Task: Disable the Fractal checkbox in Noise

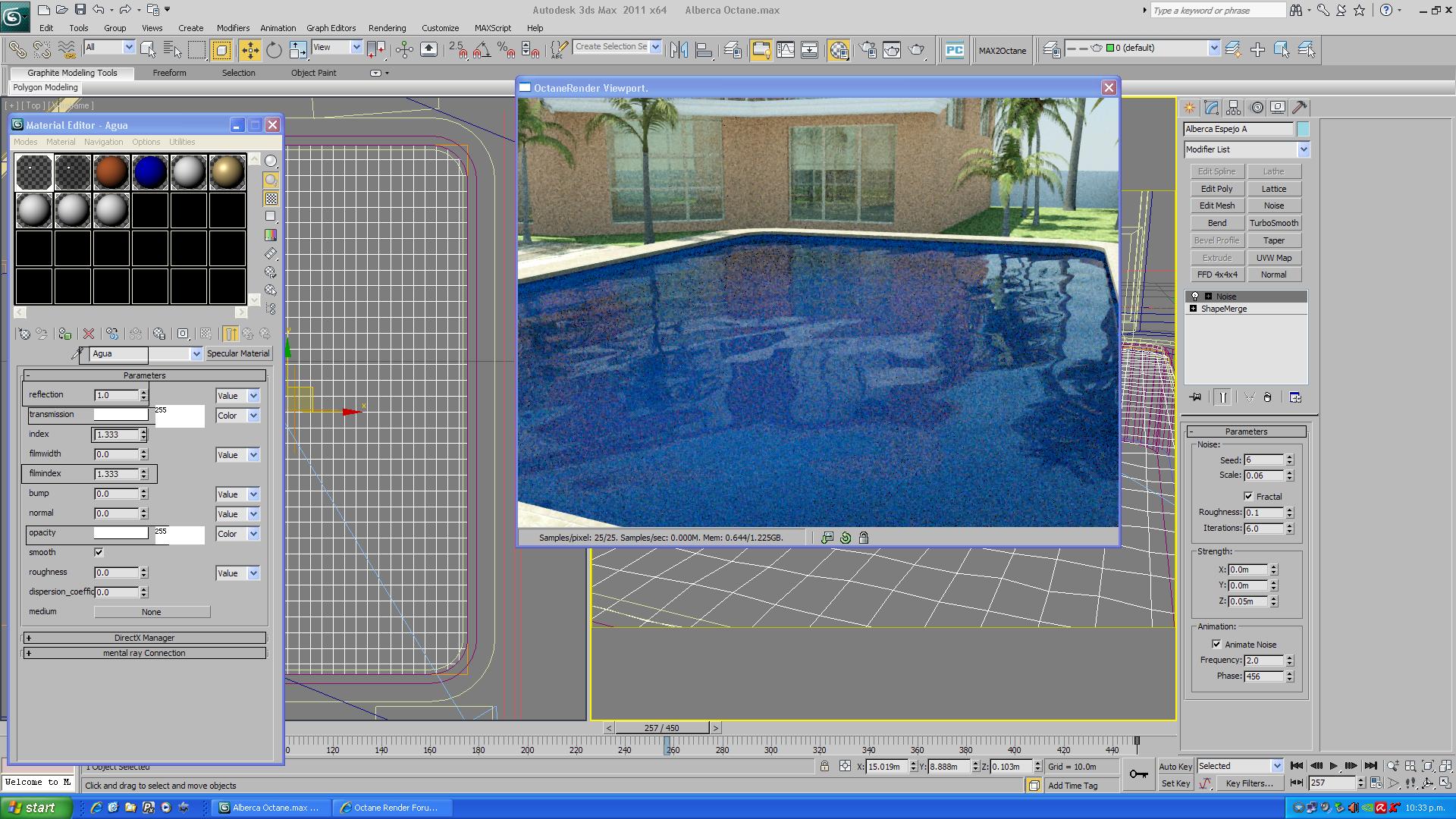Action: tap(1248, 496)
